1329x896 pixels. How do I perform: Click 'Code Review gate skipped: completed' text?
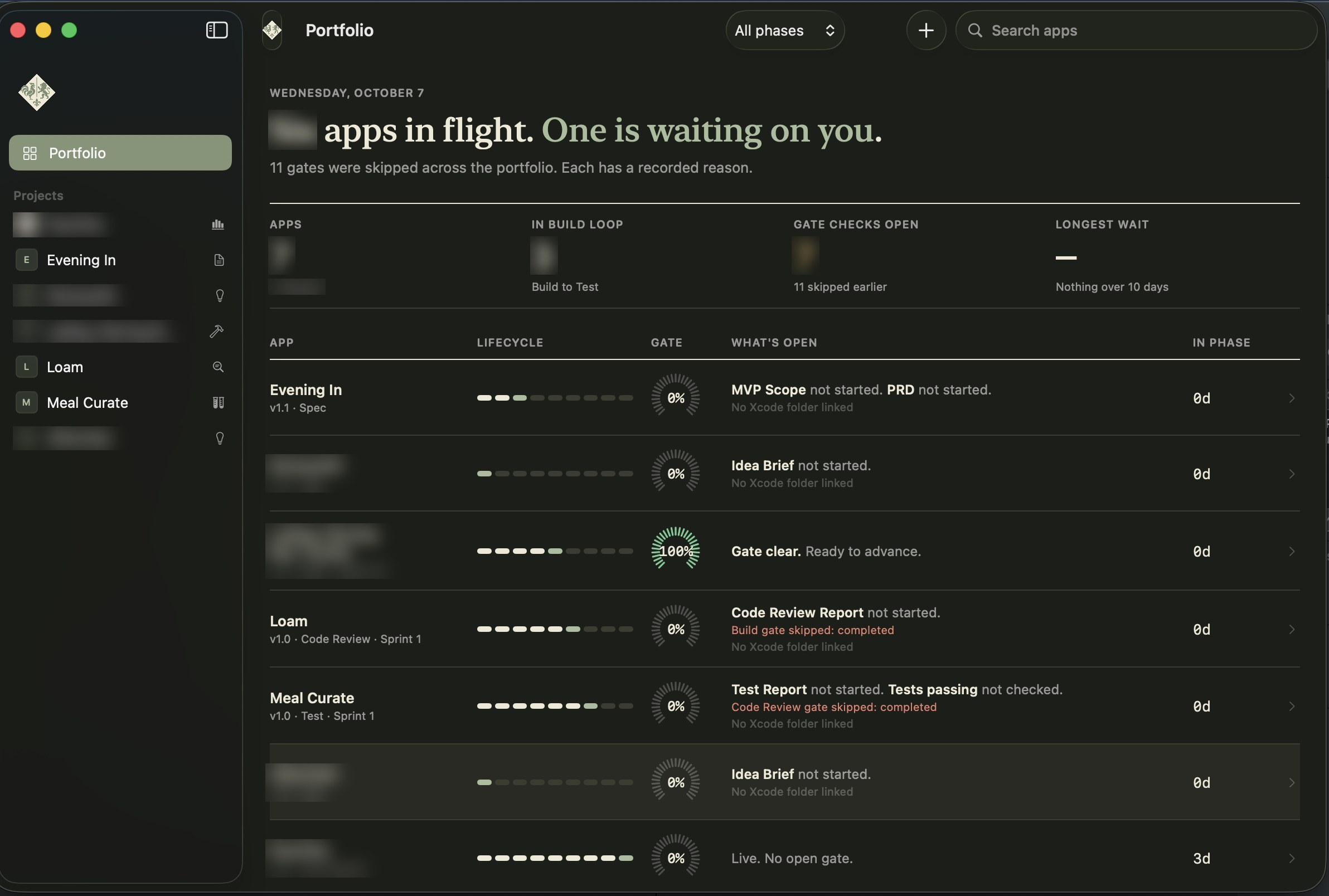(x=834, y=707)
